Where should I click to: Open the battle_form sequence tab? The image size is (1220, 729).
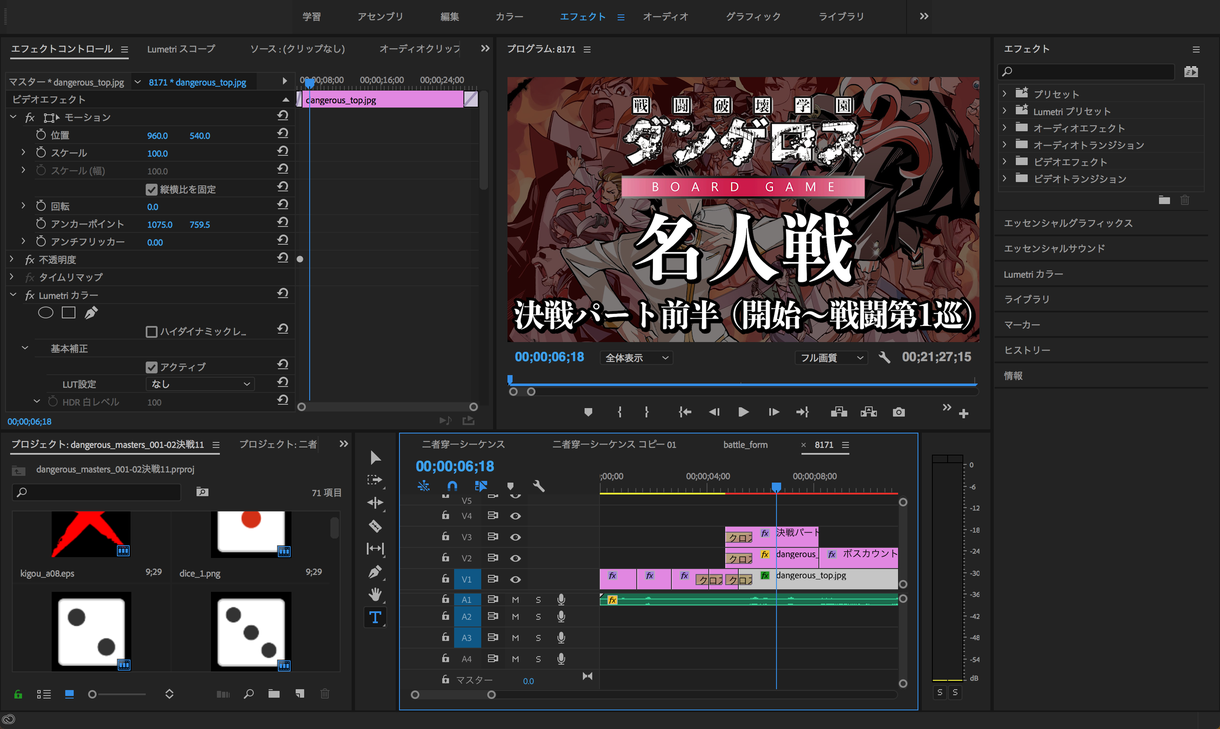tap(745, 444)
